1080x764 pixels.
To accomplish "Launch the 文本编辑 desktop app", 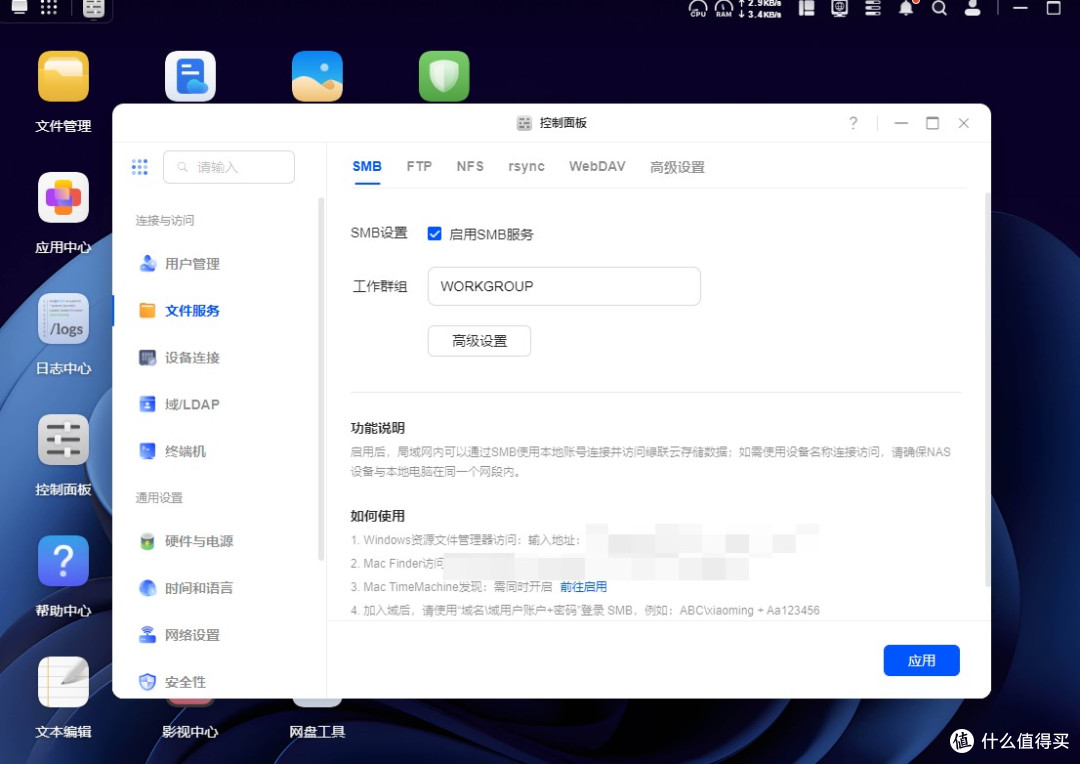I will tap(63, 683).
